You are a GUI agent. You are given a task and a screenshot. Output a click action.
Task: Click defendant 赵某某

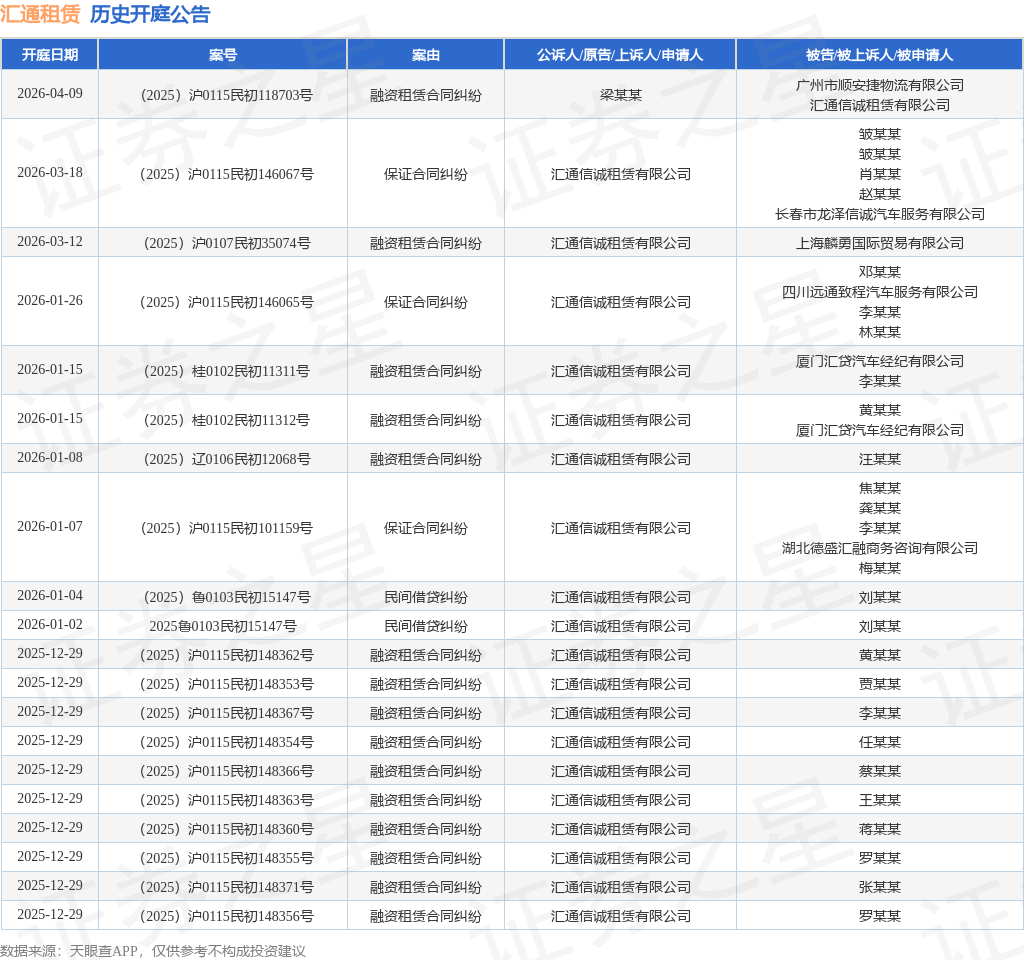880,194
